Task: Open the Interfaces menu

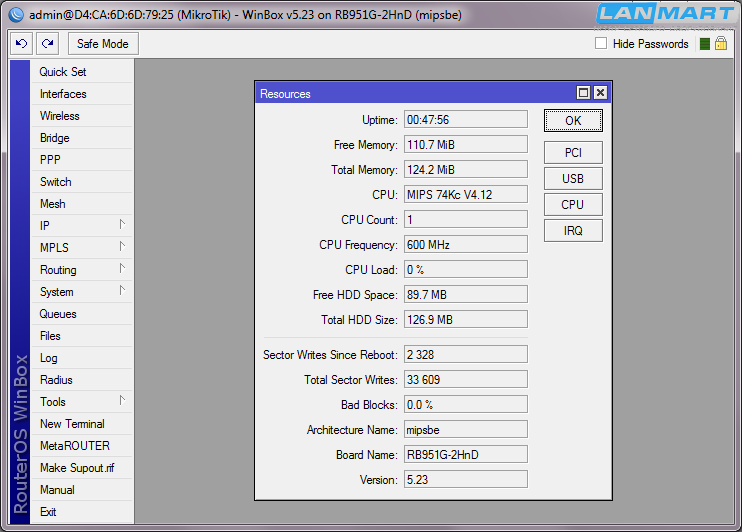Action: (81, 94)
